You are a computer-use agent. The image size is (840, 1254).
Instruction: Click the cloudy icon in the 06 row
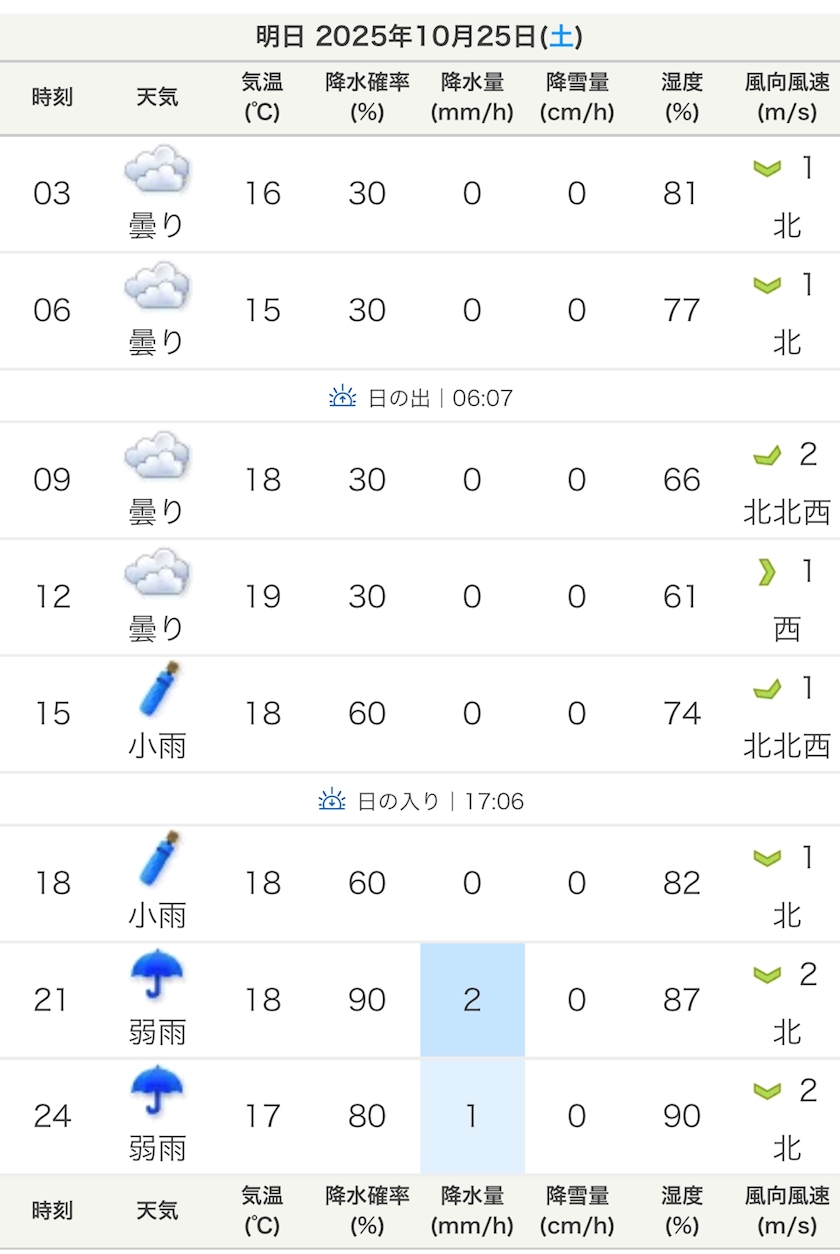[157, 287]
